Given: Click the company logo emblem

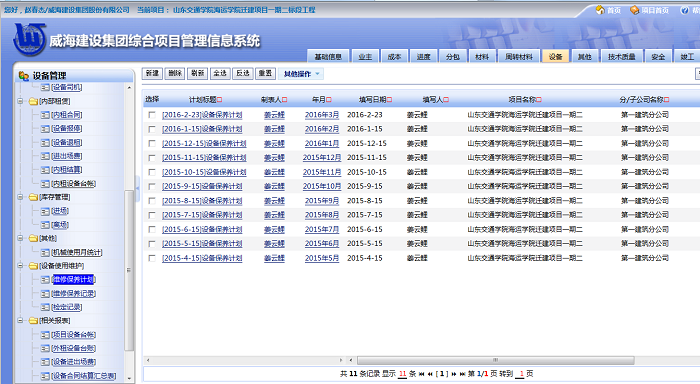Looking at the screenshot, I should pos(29,40).
